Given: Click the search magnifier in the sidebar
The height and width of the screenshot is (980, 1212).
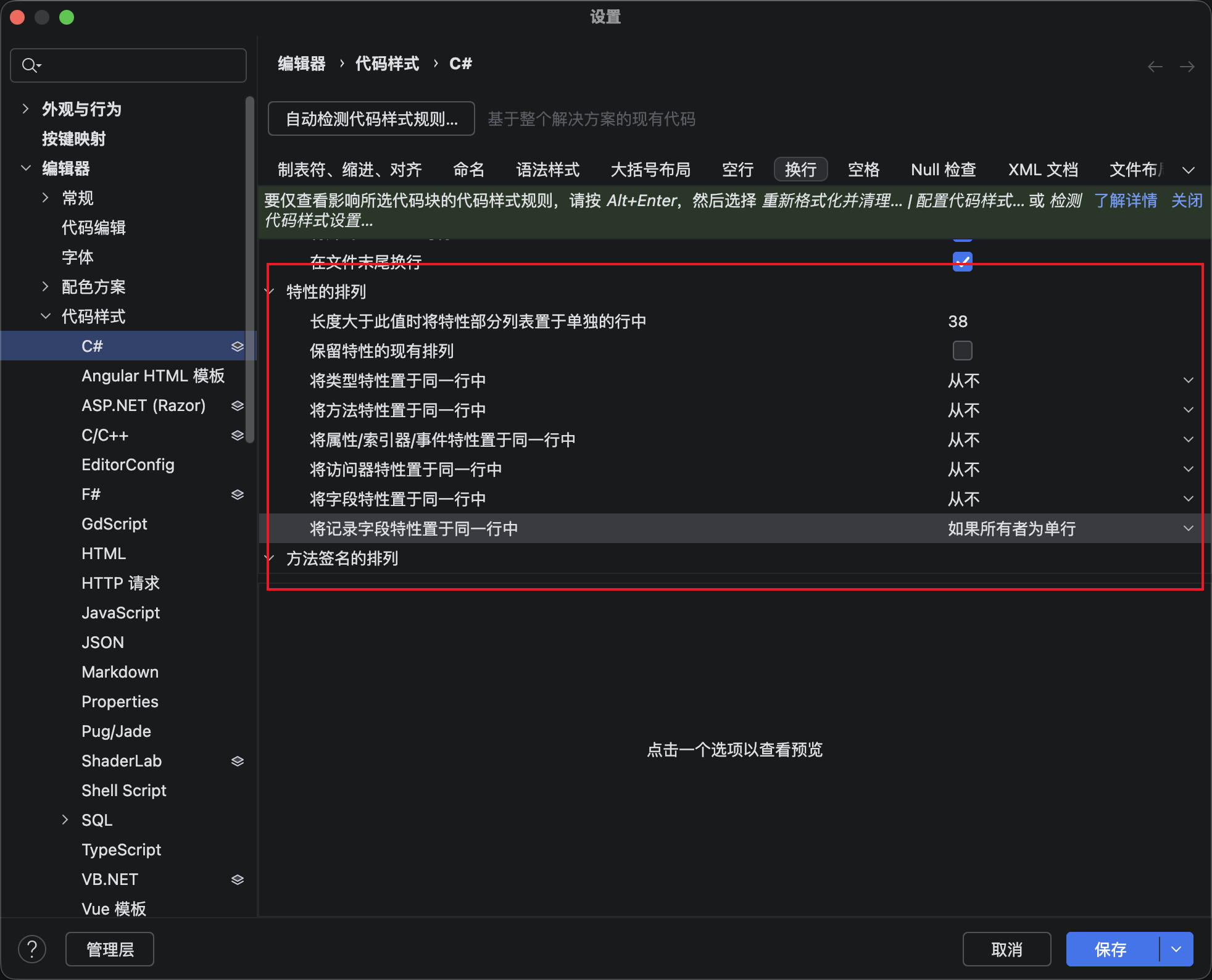Looking at the screenshot, I should [x=30, y=65].
